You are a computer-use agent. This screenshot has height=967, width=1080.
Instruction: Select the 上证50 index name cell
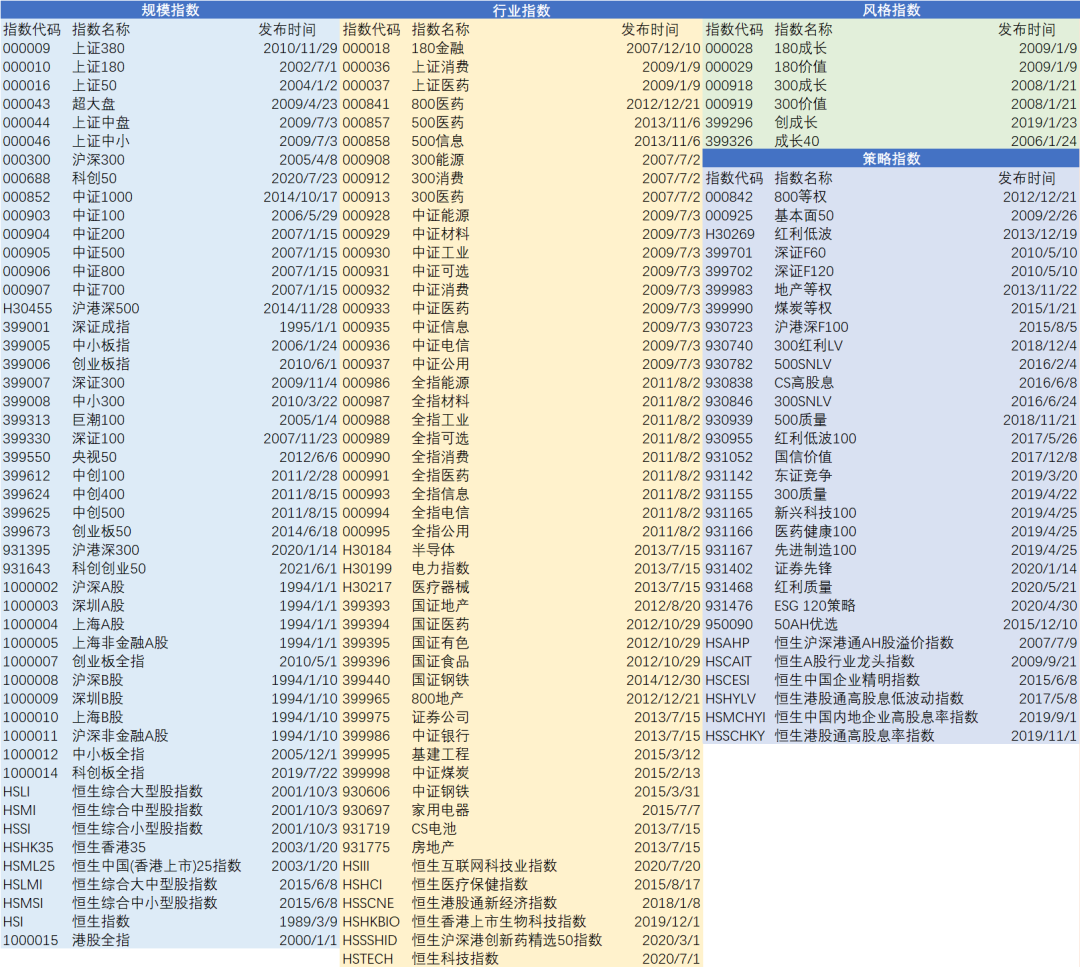[94, 85]
